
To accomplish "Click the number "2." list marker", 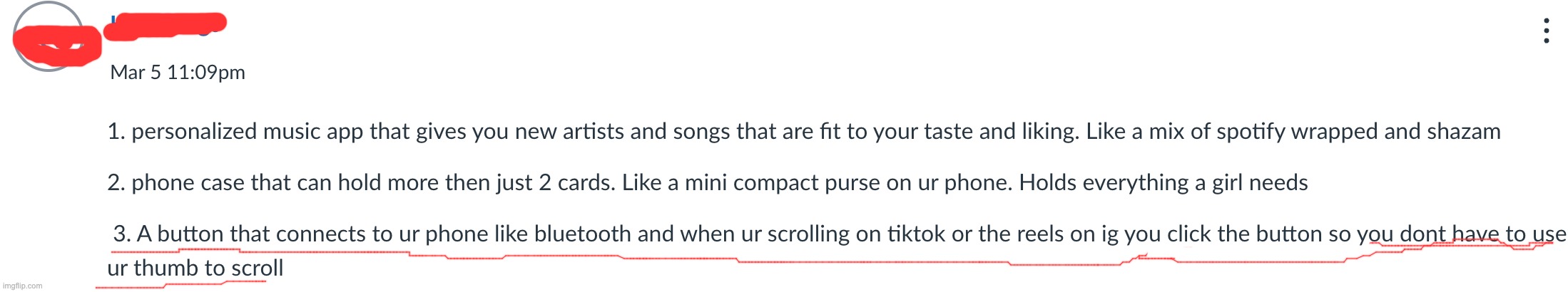I will click(x=116, y=183).
